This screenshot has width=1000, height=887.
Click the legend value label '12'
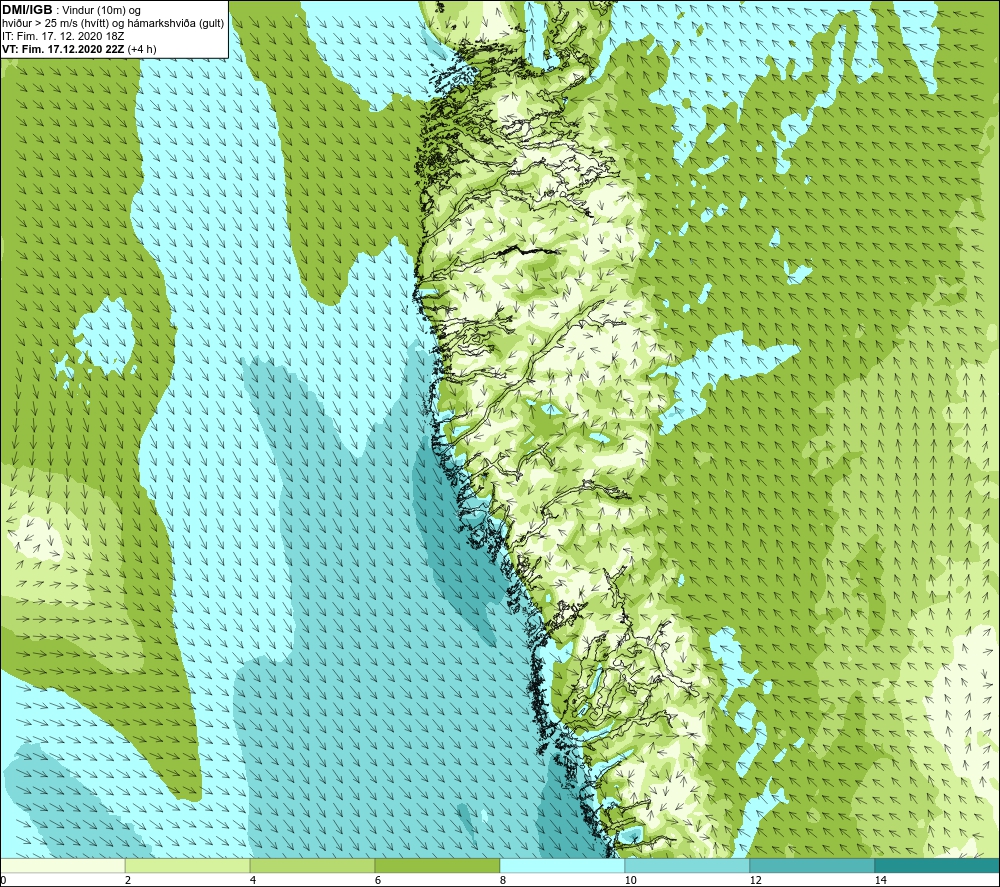[756, 880]
